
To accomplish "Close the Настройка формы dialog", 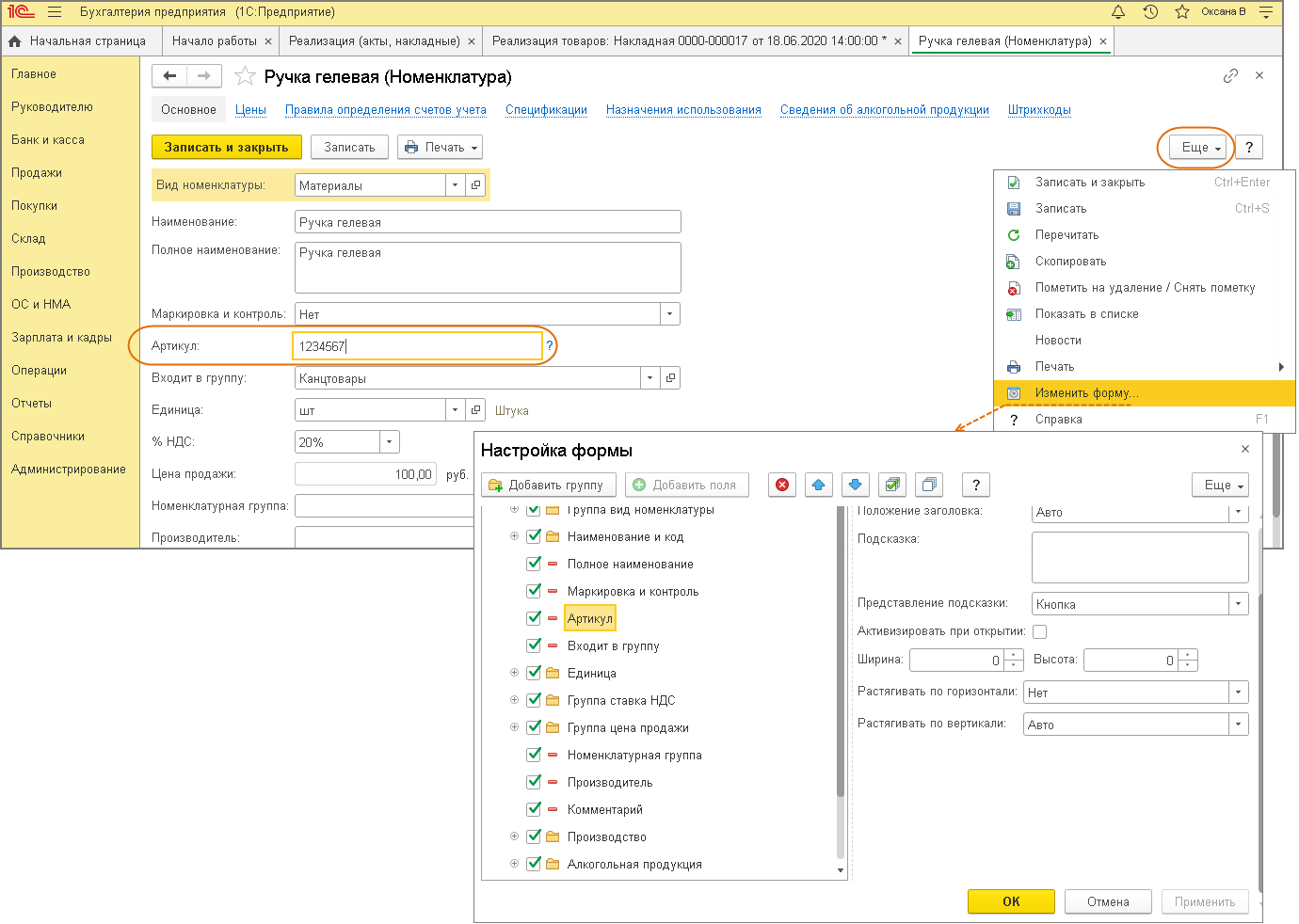I will point(1245,450).
